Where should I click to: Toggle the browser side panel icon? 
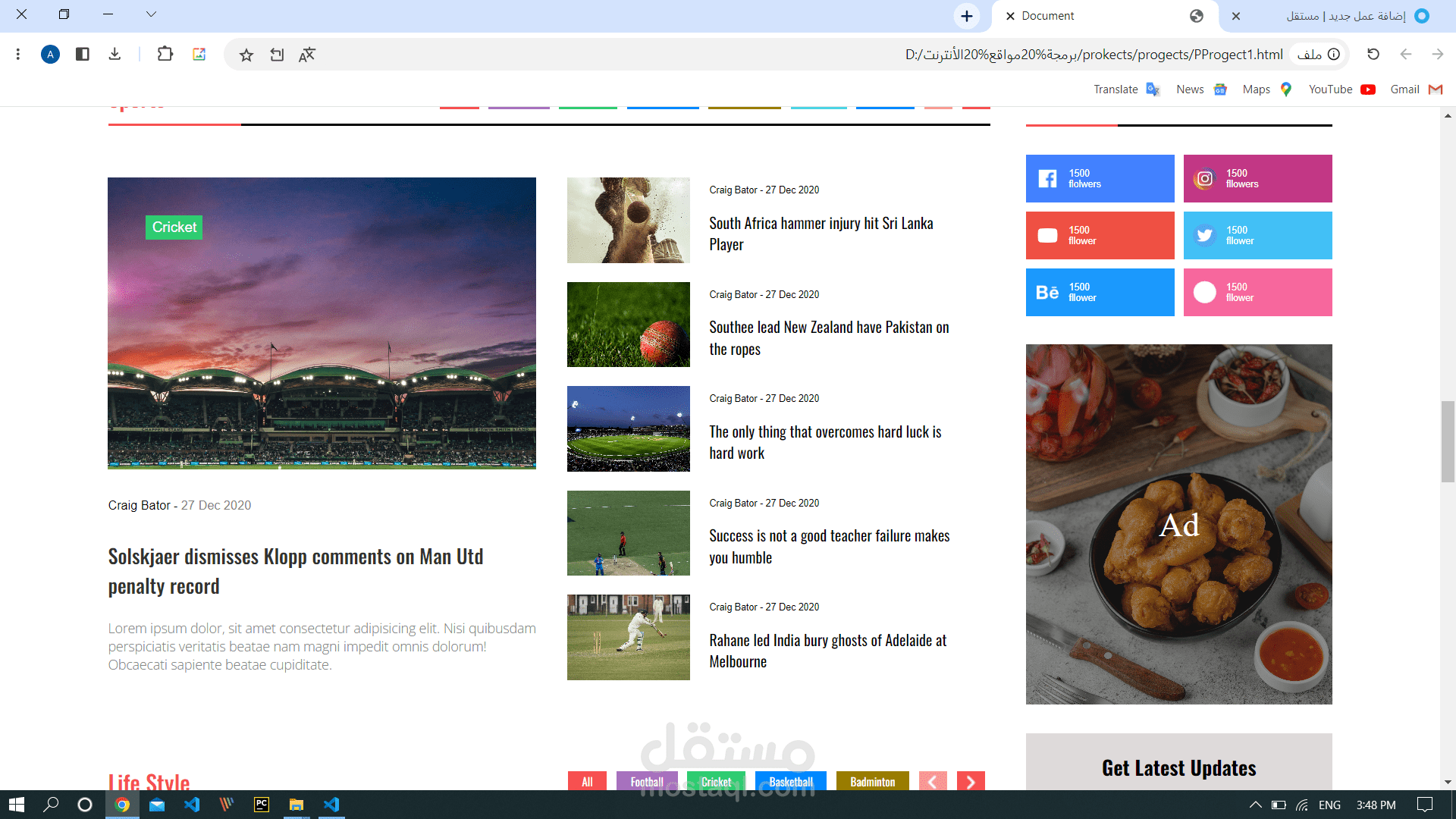83,54
